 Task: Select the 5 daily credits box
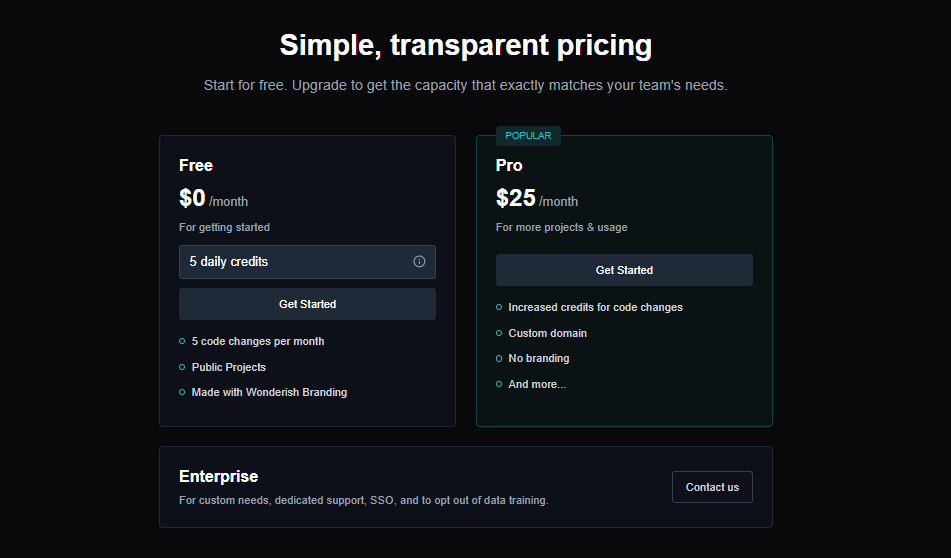pyautogui.click(x=307, y=262)
